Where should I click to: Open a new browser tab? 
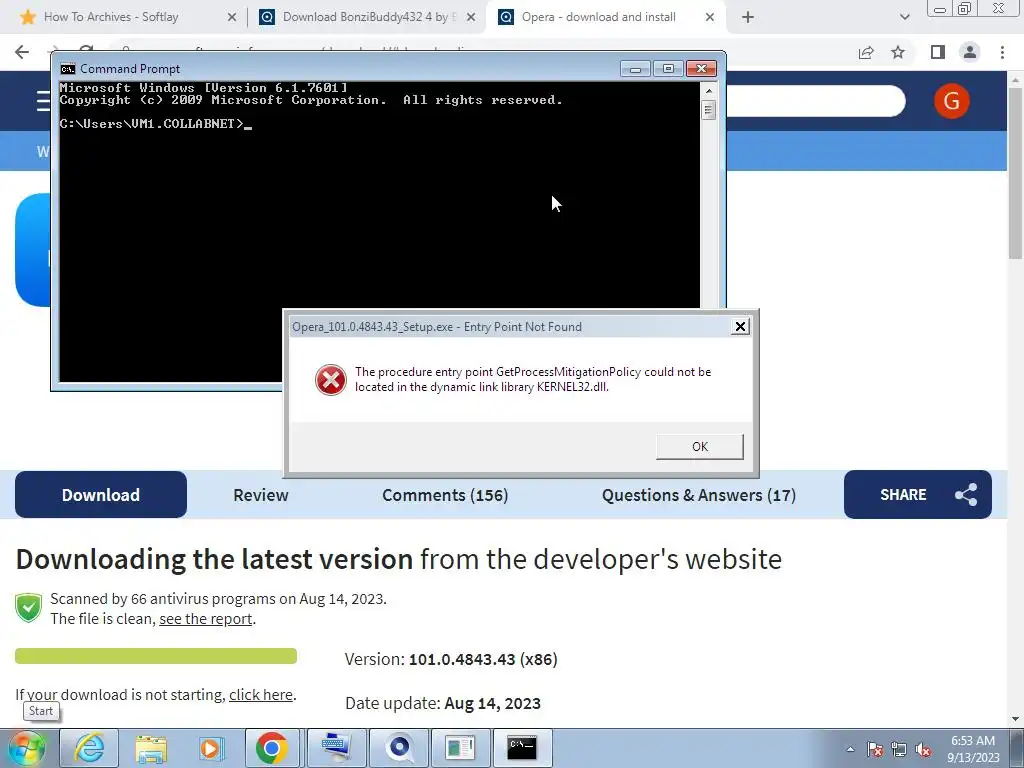click(748, 18)
